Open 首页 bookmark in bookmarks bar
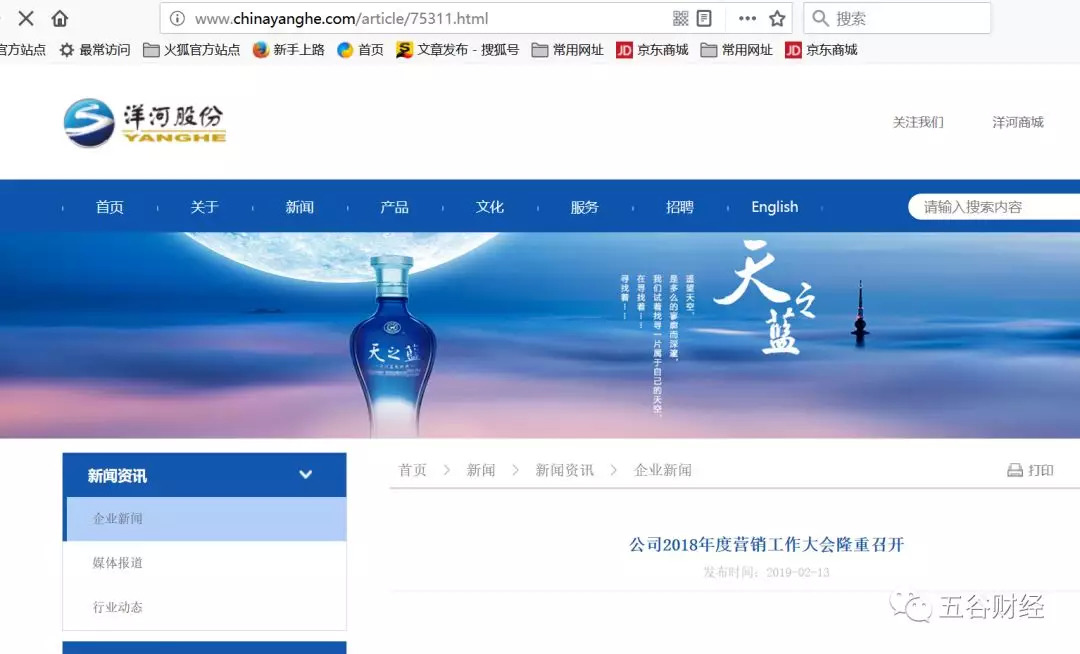 point(360,50)
